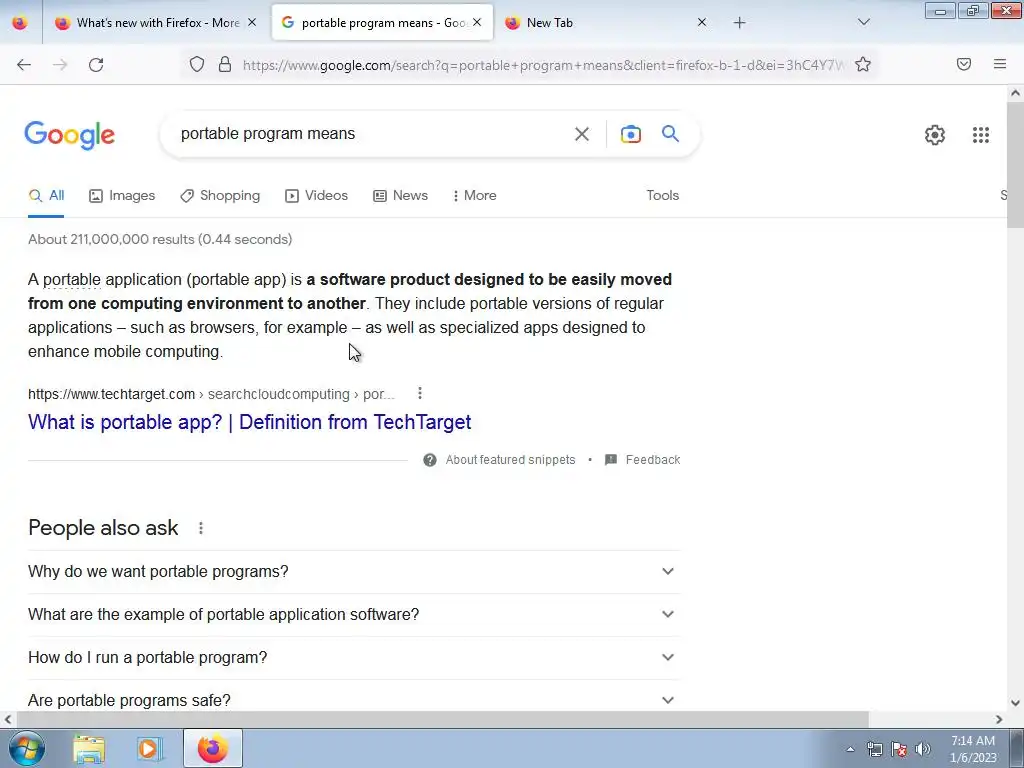
Task: Open What is portable app TechTarget link
Action: (x=249, y=422)
